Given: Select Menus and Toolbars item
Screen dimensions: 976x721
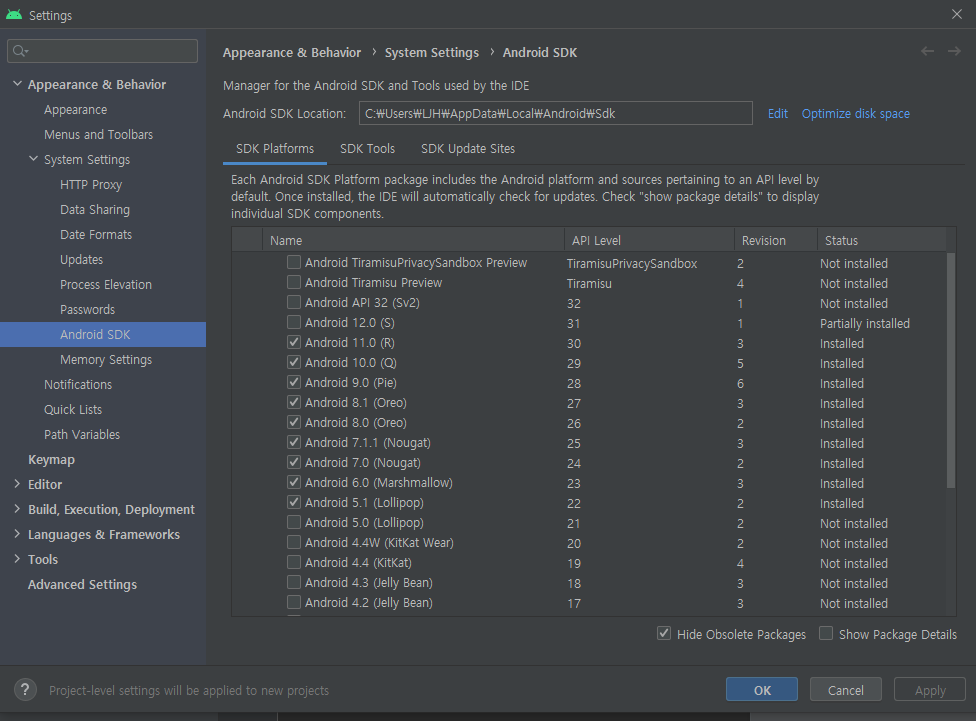Looking at the screenshot, I should tap(98, 134).
